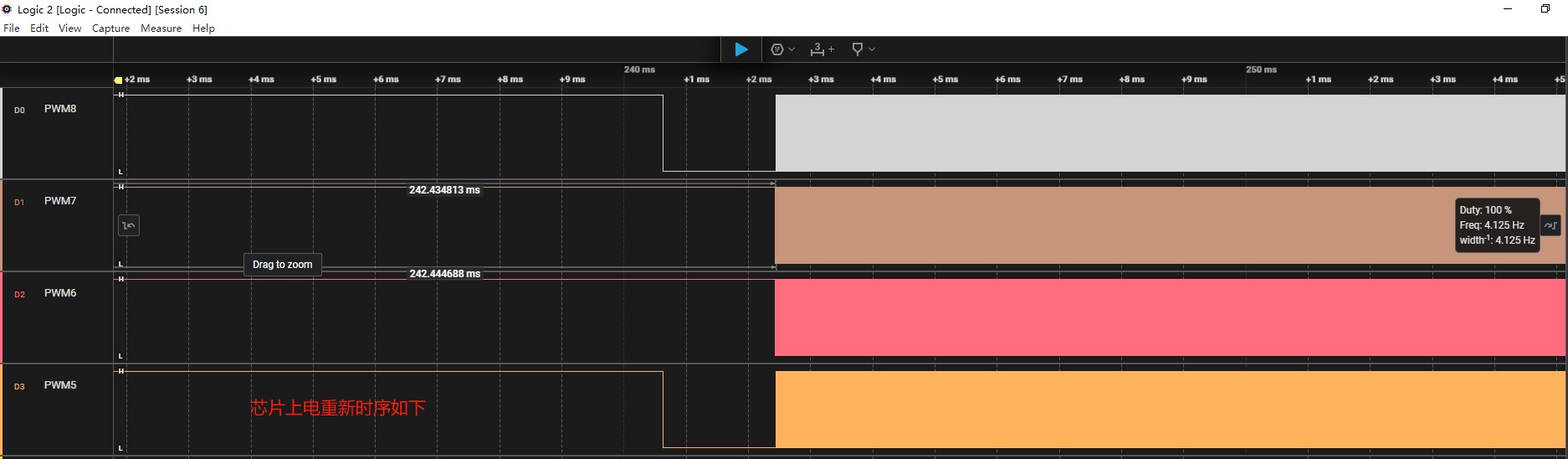Click the 242.434813 ms measurement label
The image size is (1568, 459).
444,190
